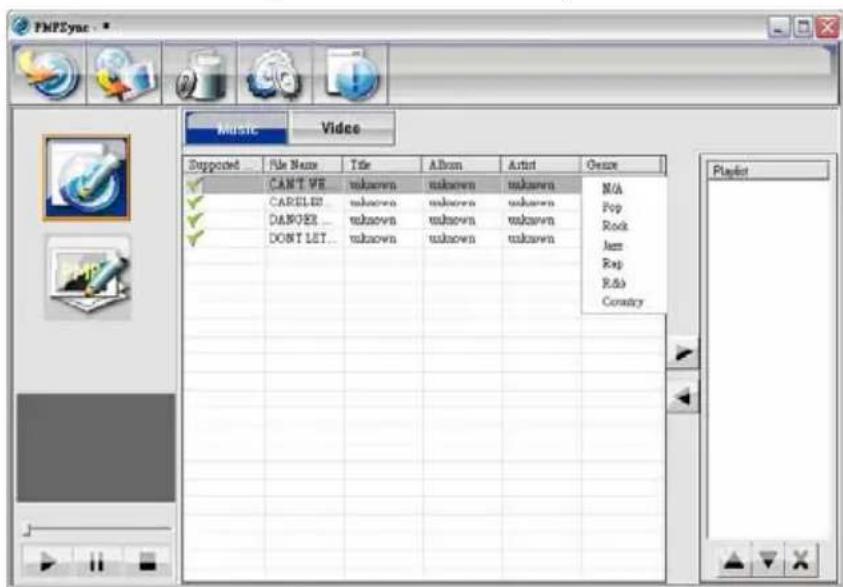The width and height of the screenshot is (843, 587).
Task: Move playlist item down
Action: point(769,561)
